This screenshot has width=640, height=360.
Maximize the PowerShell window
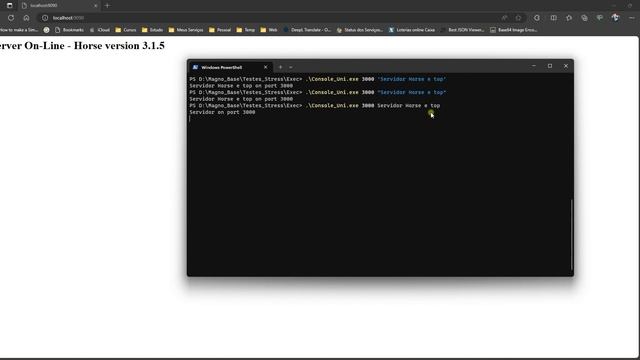(550, 66)
